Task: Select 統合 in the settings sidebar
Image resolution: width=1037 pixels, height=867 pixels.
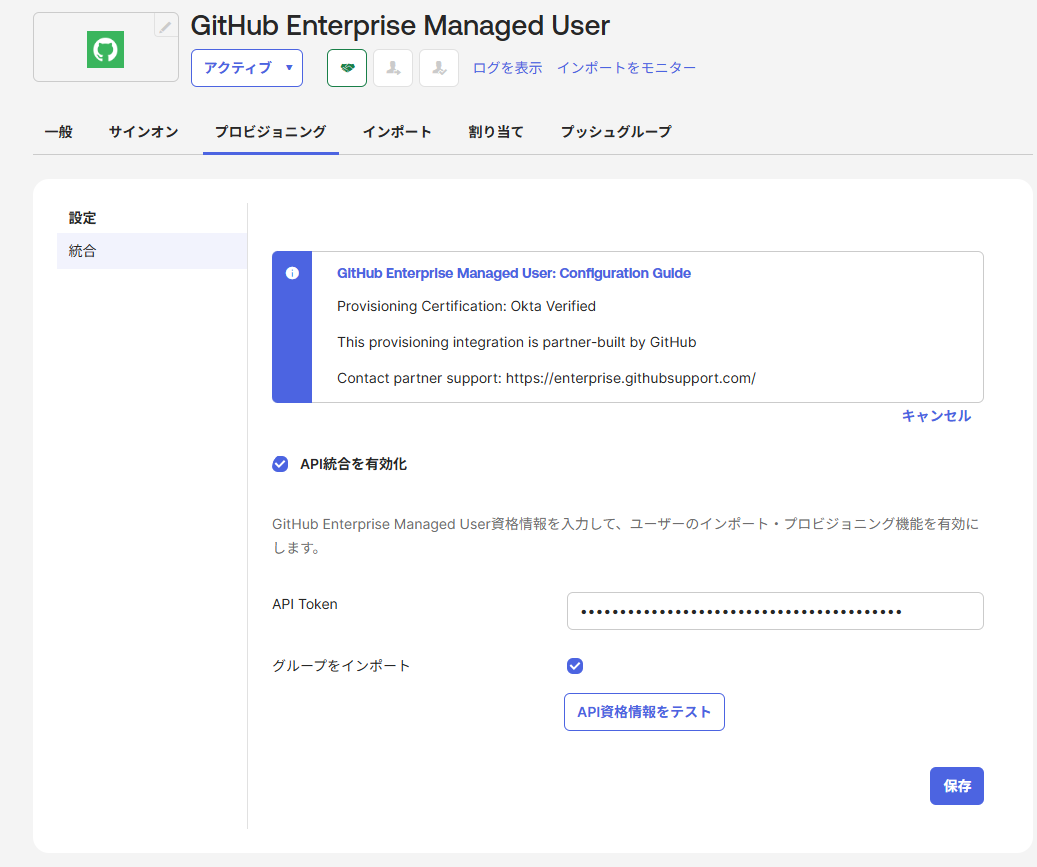Action: 83,251
